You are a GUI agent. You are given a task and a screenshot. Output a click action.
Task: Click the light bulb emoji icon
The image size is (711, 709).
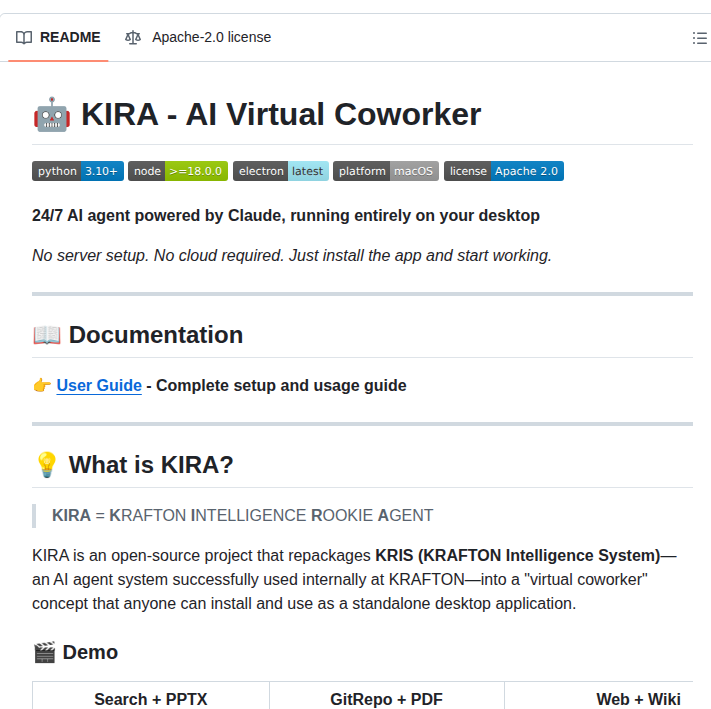(x=46, y=465)
